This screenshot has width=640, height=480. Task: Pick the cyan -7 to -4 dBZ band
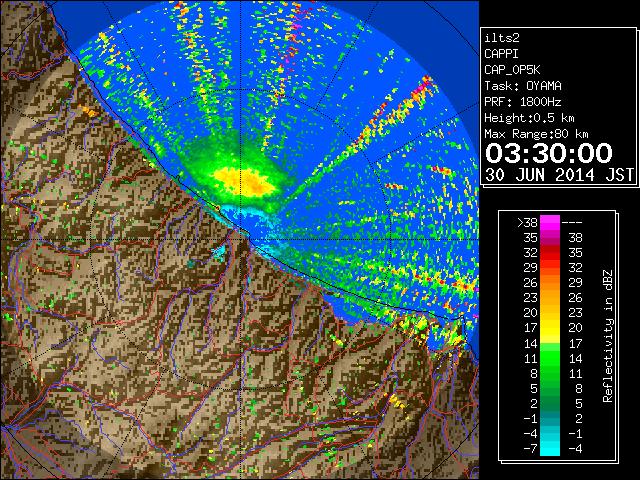click(550, 448)
